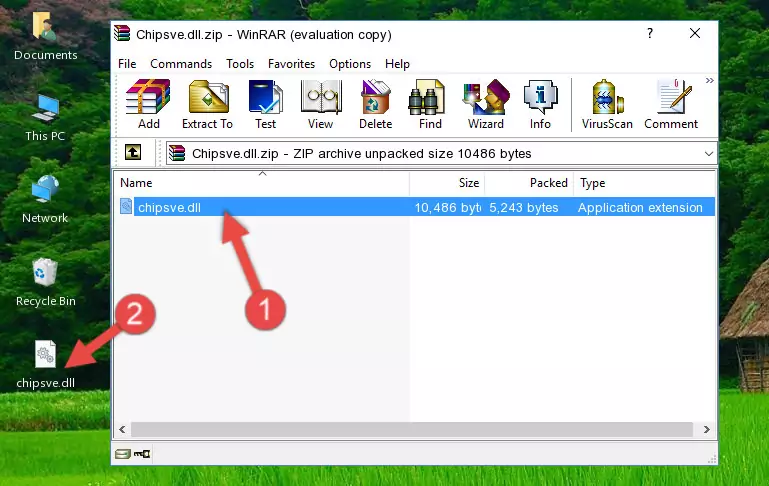Sort by Type column header
The width and height of the screenshot is (769, 486).
644,183
